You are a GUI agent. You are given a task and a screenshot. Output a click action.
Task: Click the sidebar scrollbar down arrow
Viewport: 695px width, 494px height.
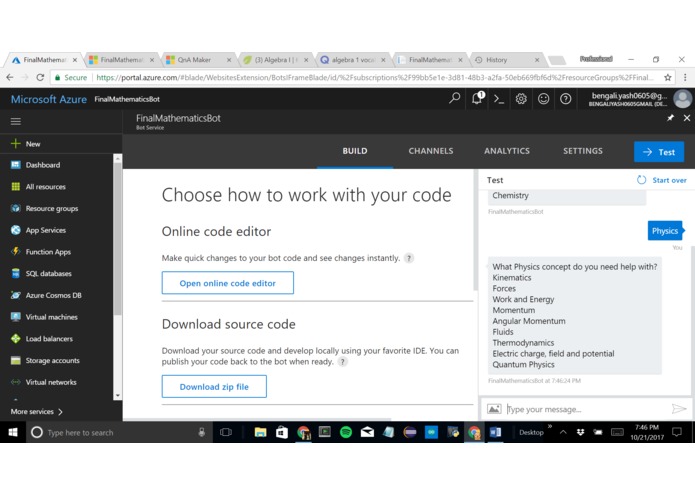coord(117,395)
